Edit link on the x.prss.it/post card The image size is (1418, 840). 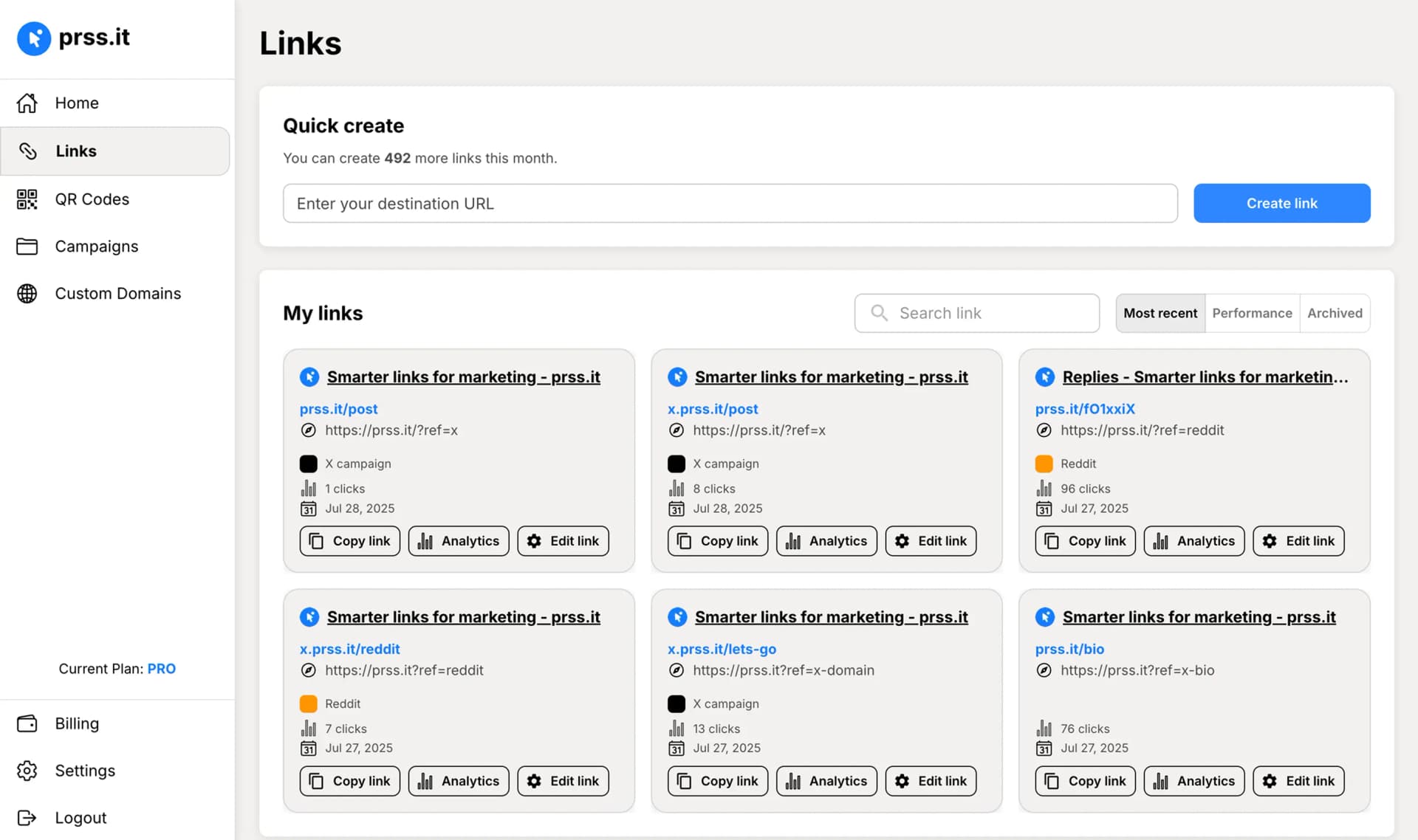tap(931, 542)
